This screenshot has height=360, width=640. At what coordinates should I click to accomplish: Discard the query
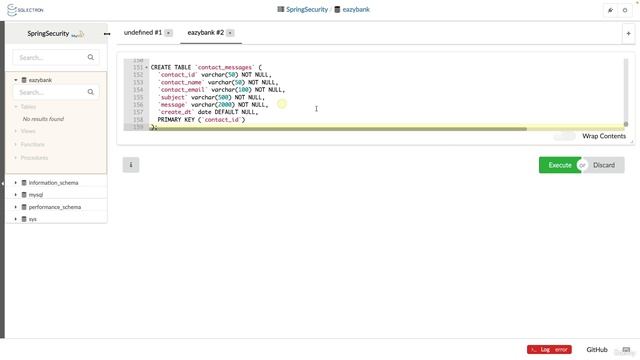(604, 165)
